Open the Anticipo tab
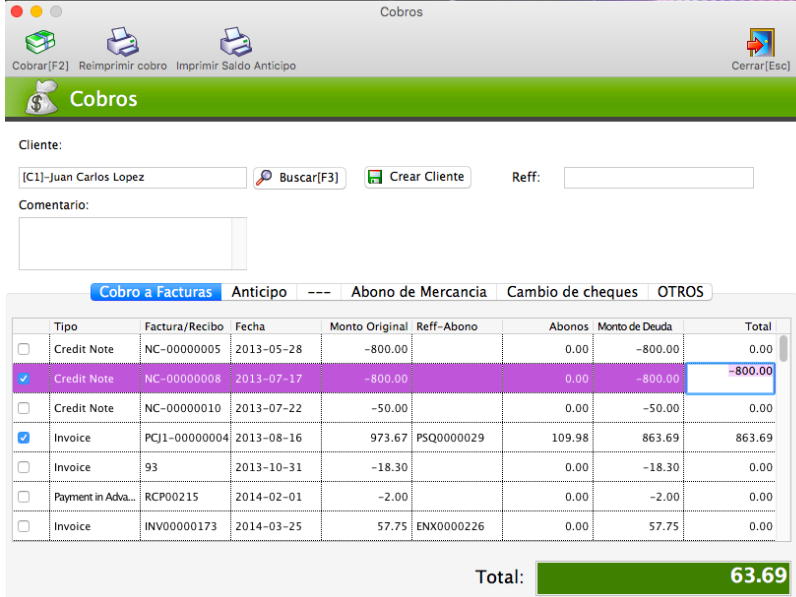 coord(259,292)
